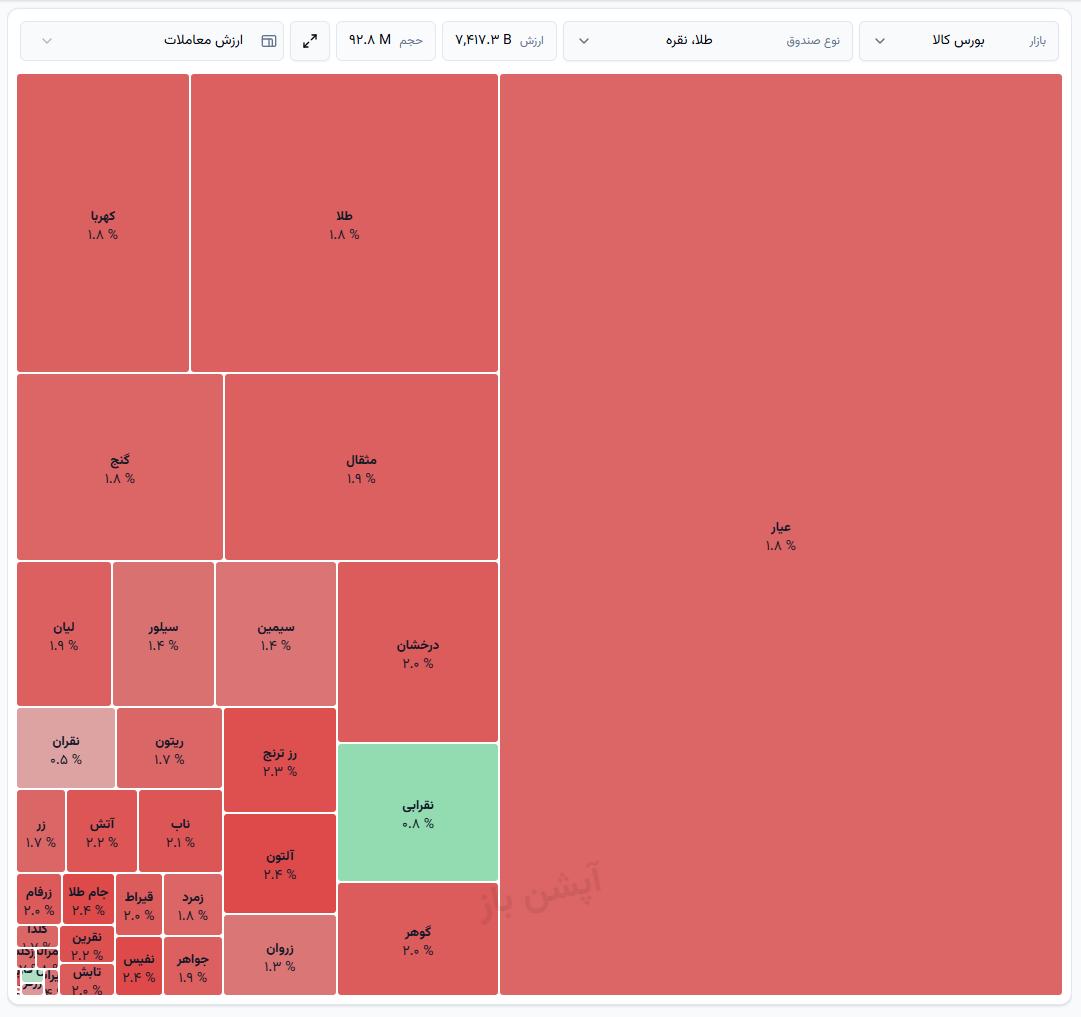1081x1017 pixels.
Task: Select the نقرین fund tile
Action: tap(87, 945)
